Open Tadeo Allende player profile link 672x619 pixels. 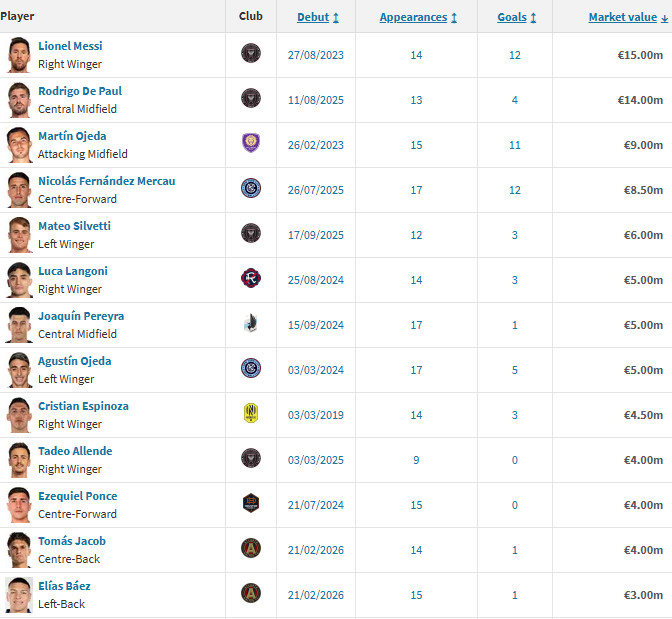point(75,451)
